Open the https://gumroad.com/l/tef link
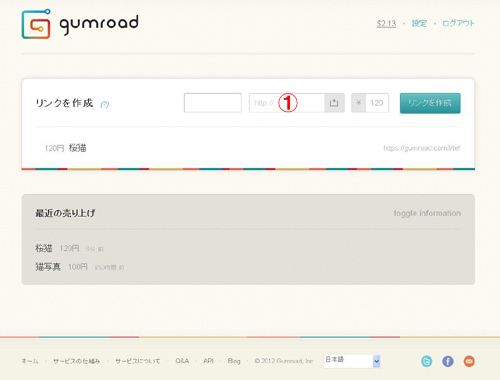 [422, 148]
